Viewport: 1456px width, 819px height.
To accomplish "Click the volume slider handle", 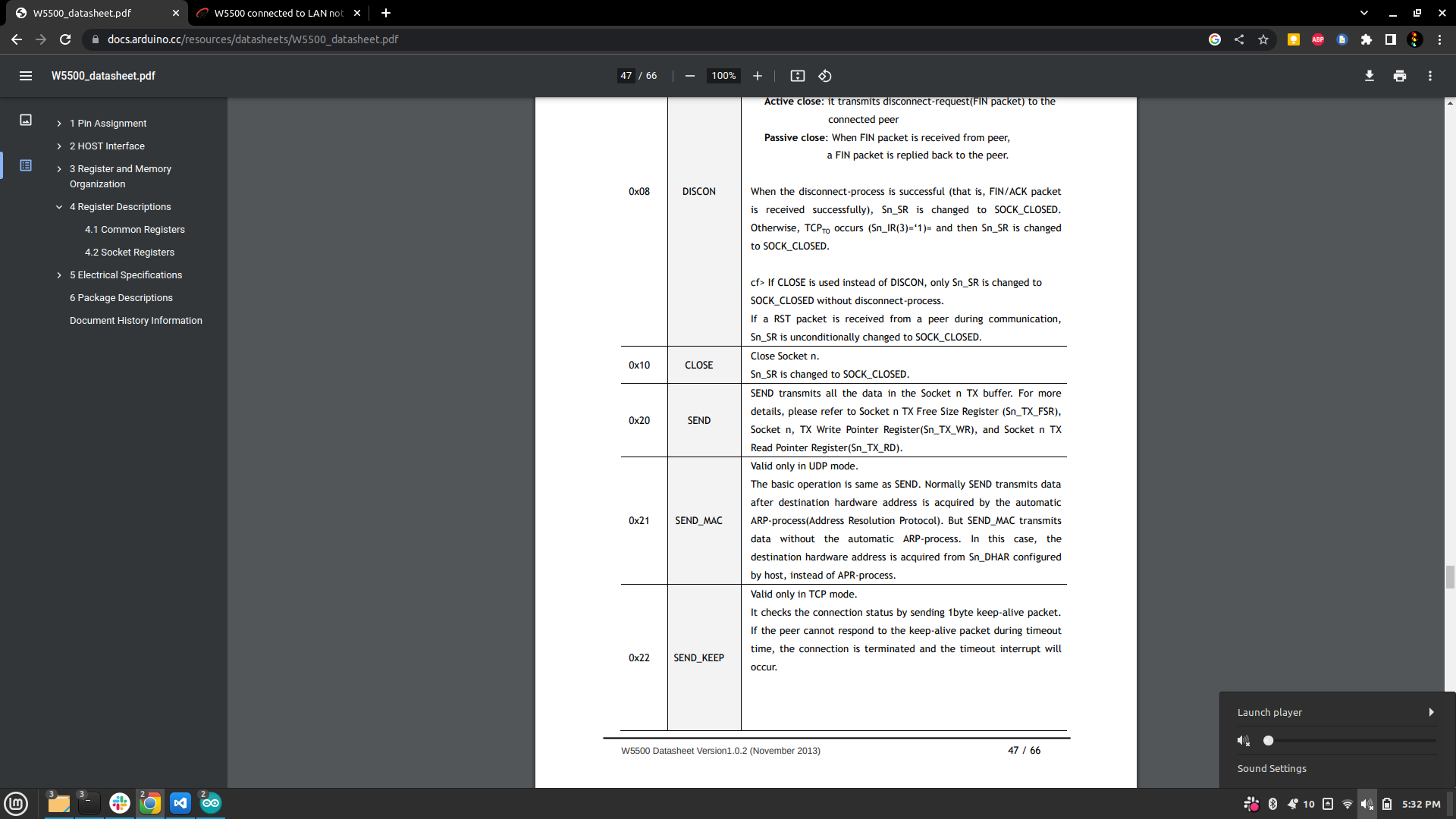I will [x=1268, y=740].
